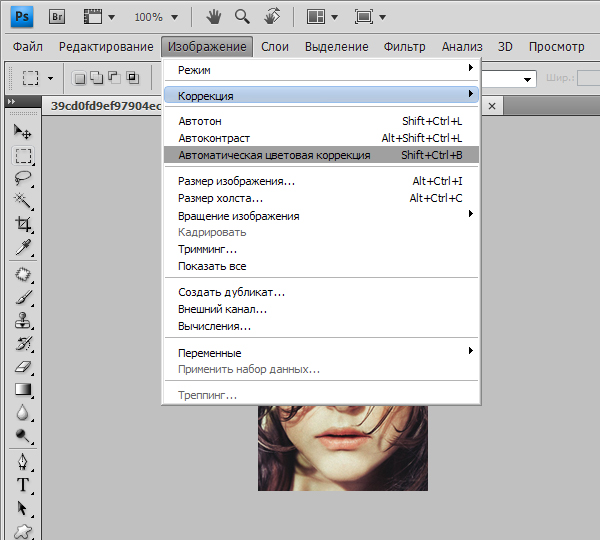Select the Brush tool
Screen dimensions: 600x540
coord(23,297)
